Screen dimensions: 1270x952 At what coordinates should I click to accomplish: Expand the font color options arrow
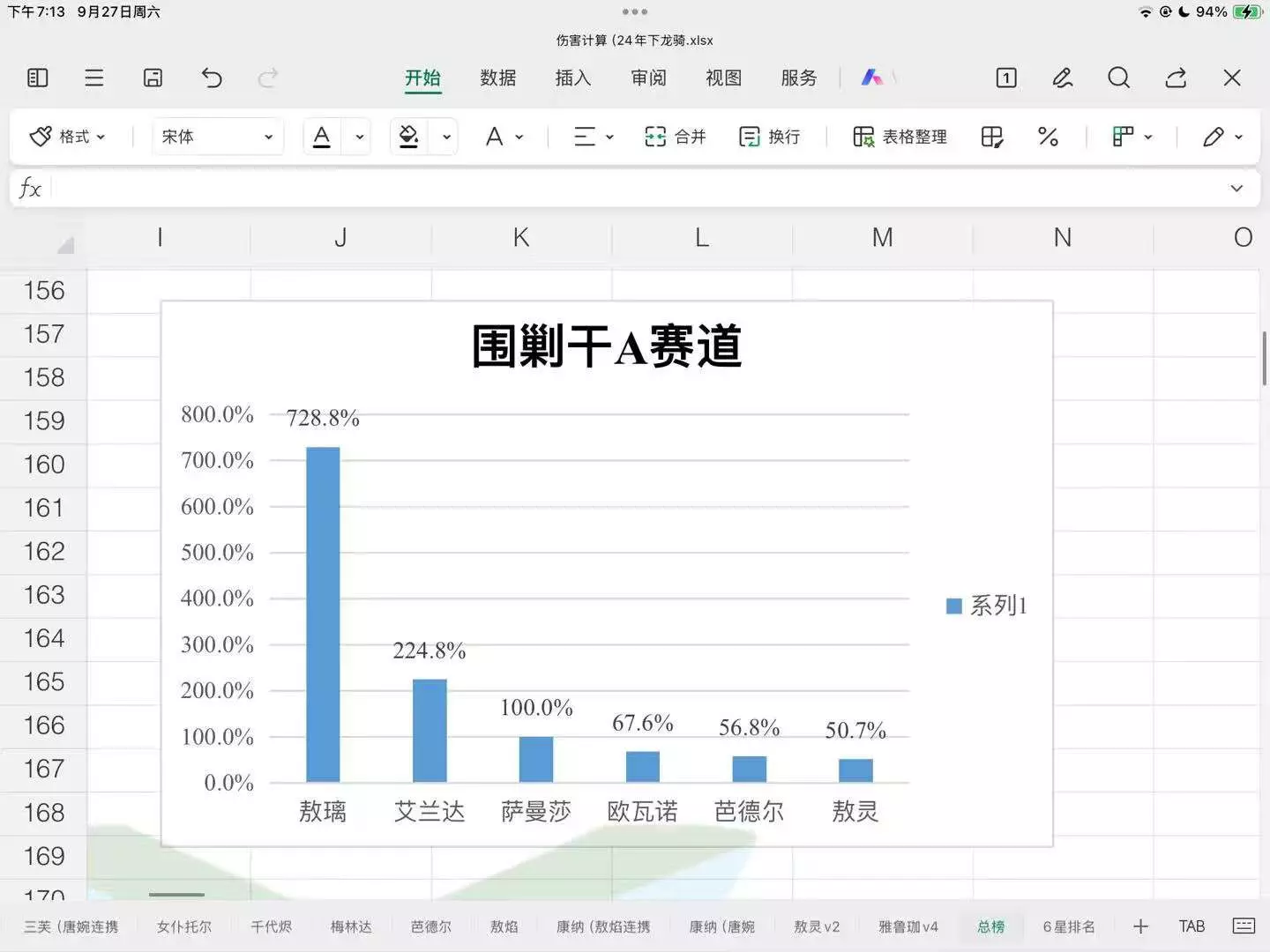pyautogui.click(x=359, y=137)
